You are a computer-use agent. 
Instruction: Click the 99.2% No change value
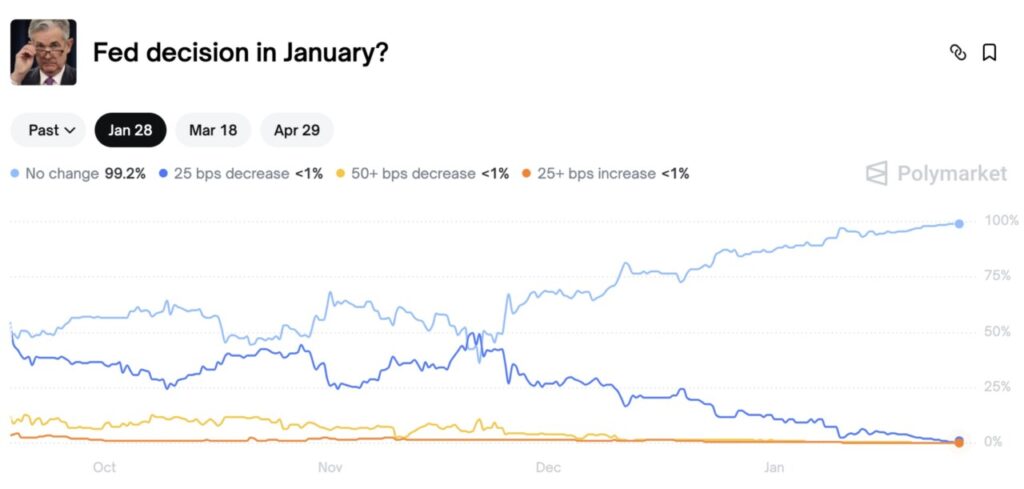(x=125, y=174)
